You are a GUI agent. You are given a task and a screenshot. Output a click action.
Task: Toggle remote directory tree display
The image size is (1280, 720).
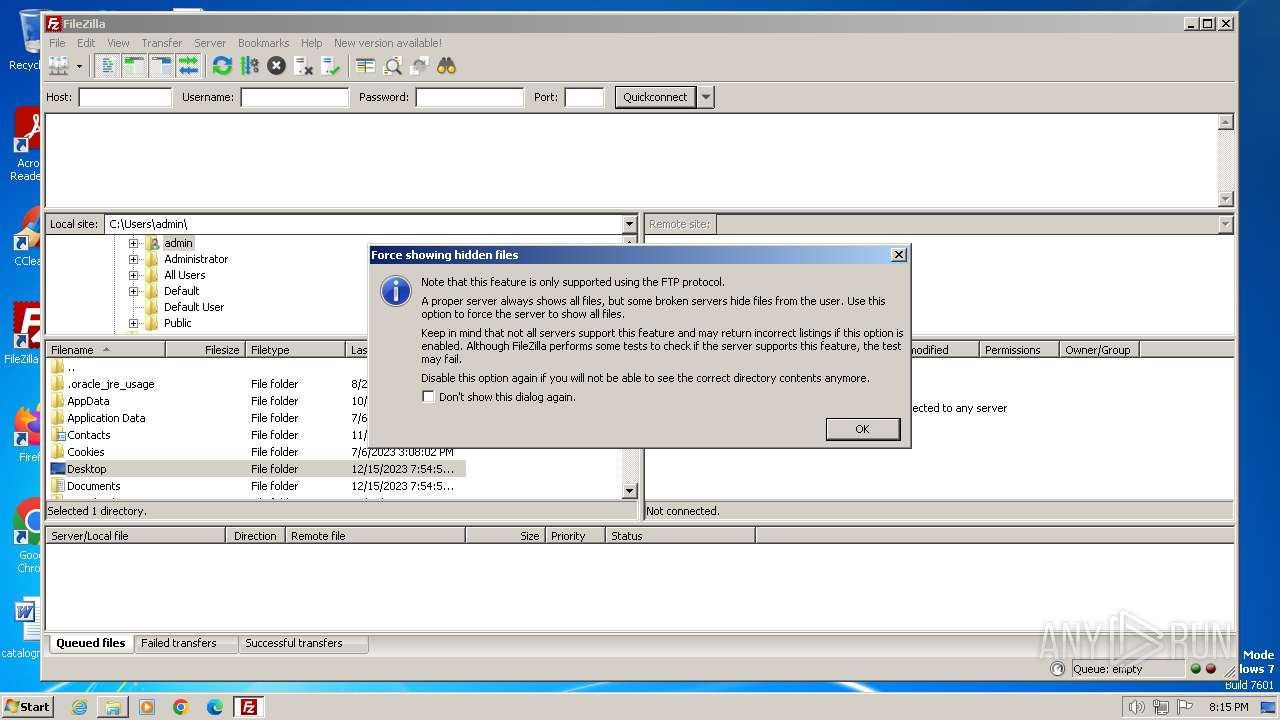click(162, 66)
